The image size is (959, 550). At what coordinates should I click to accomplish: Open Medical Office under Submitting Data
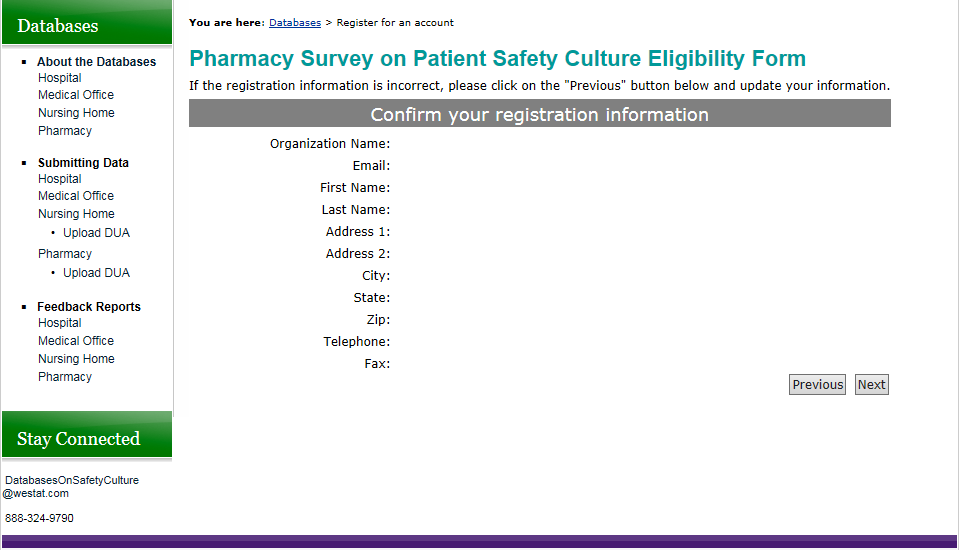coord(76,196)
